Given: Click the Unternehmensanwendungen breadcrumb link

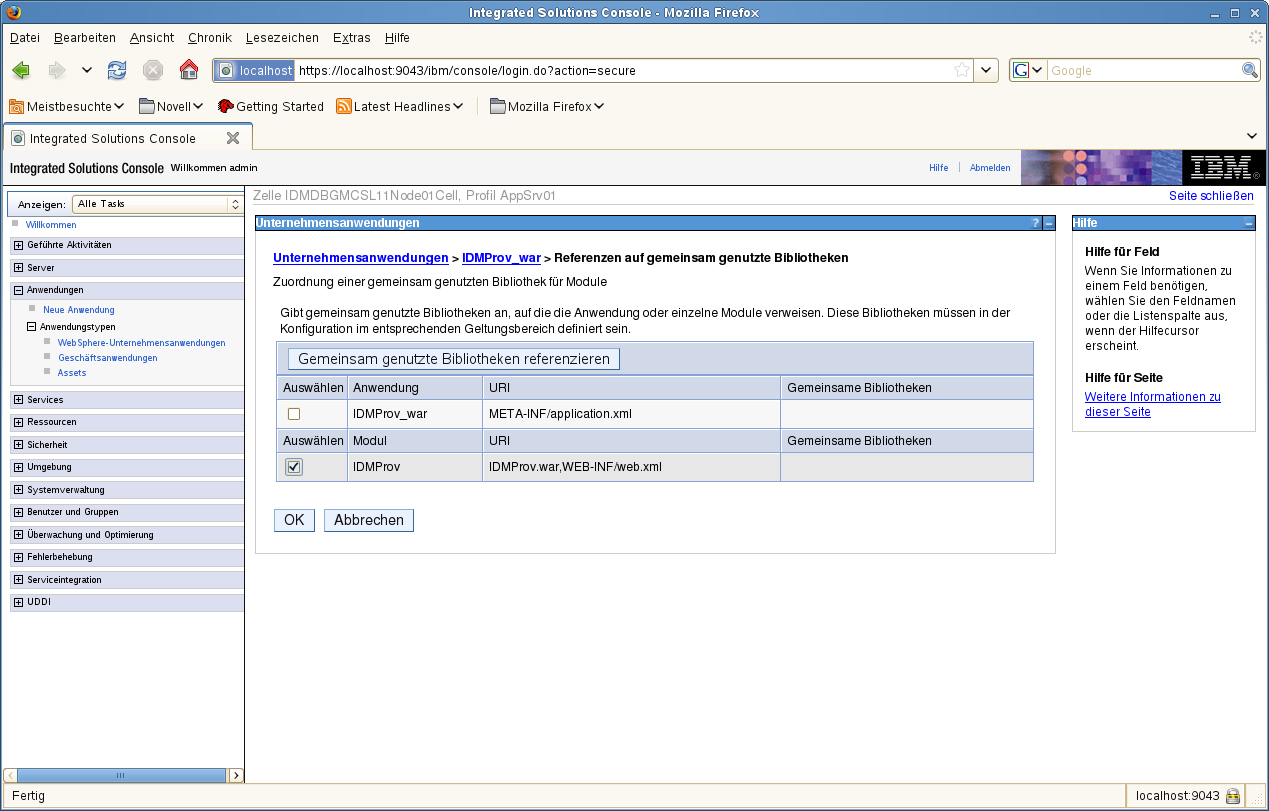Looking at the screenshot, I should 361,258.
